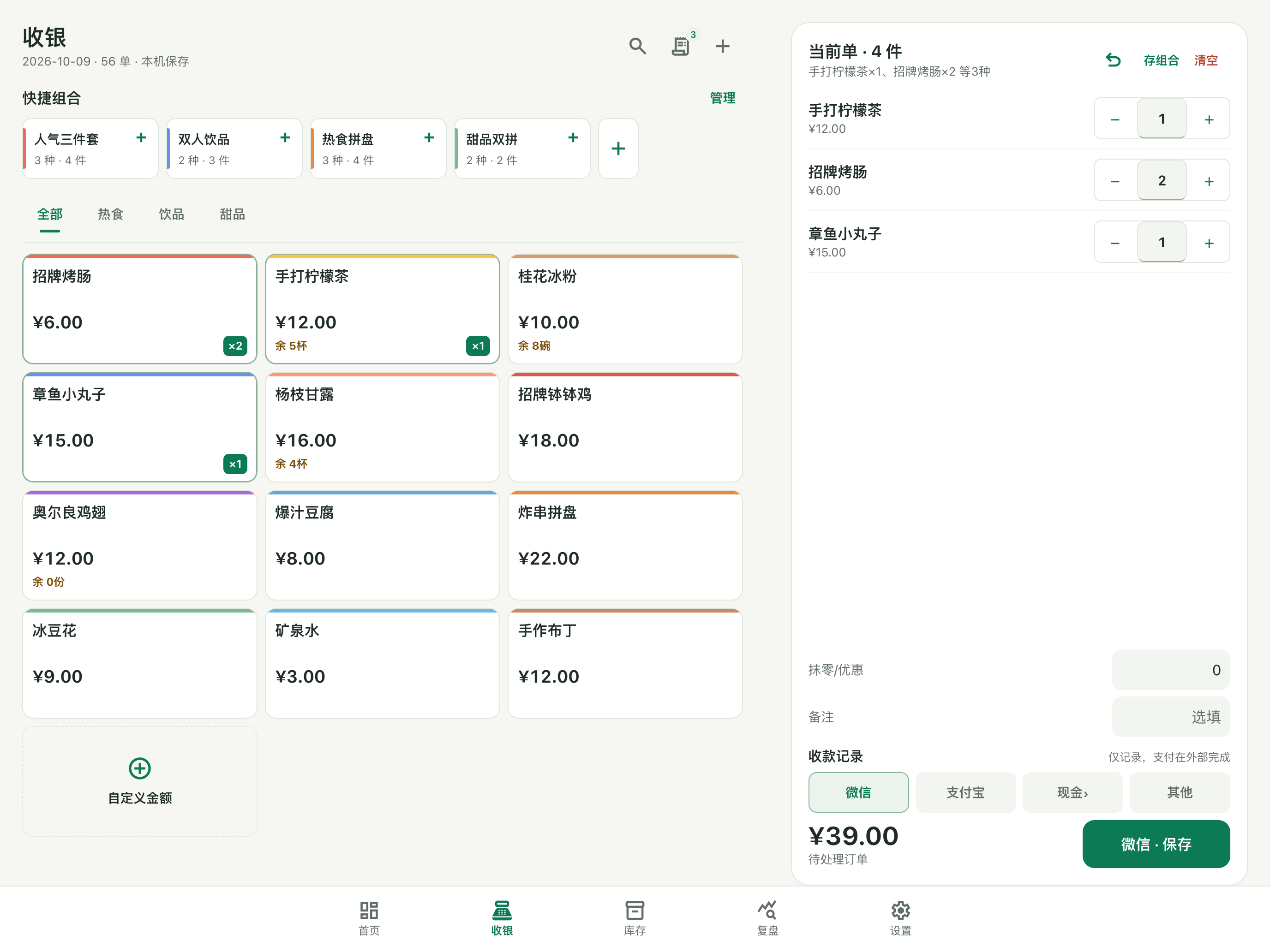Choose 支付宝 as payment method

966,792
